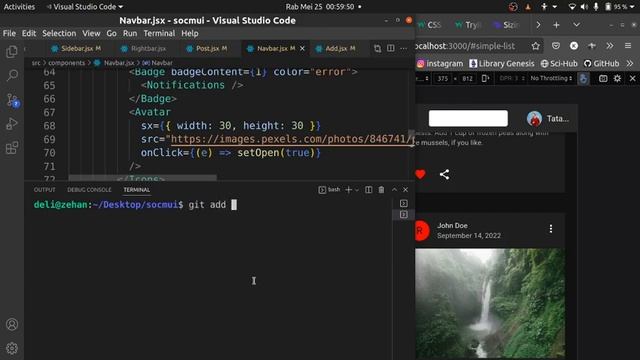Open the Selection menu
The width and height of the screenshot is (640, 360).
[x=59, y=33]
